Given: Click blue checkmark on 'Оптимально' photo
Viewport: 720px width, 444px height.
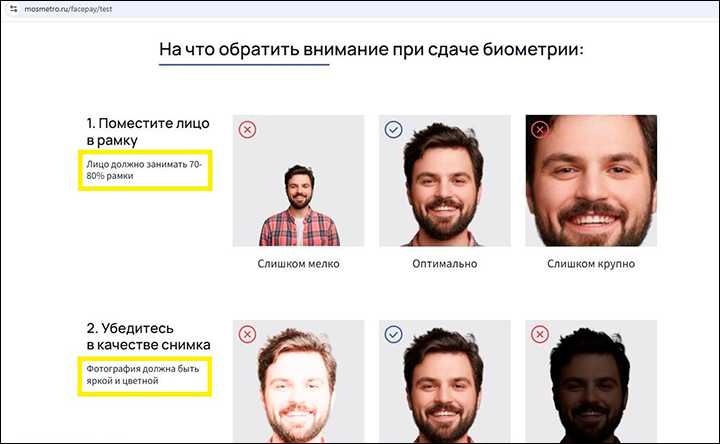Looking at the screenshot, I should point(394,130).
